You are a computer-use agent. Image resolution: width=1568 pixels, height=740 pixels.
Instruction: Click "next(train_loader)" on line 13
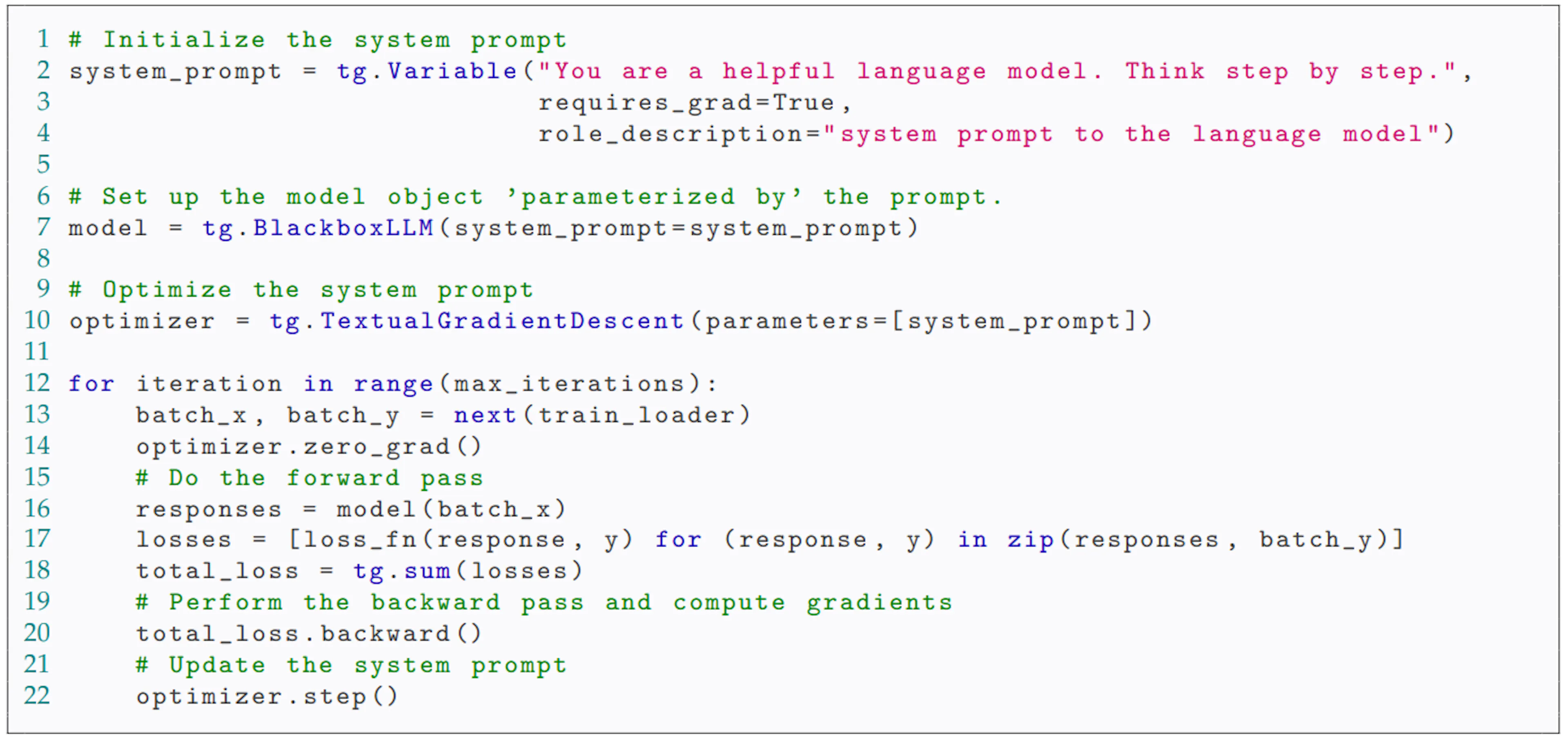coord(602,415)
